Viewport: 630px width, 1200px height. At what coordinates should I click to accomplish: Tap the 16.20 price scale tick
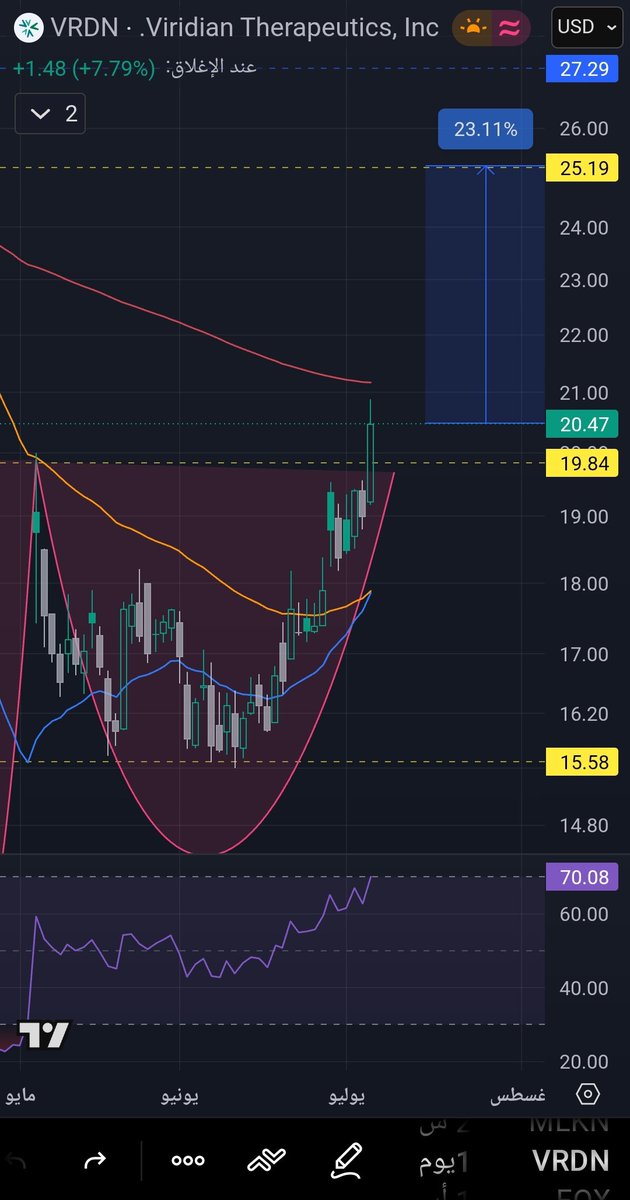pyautogui.click(x=584, y=713)
